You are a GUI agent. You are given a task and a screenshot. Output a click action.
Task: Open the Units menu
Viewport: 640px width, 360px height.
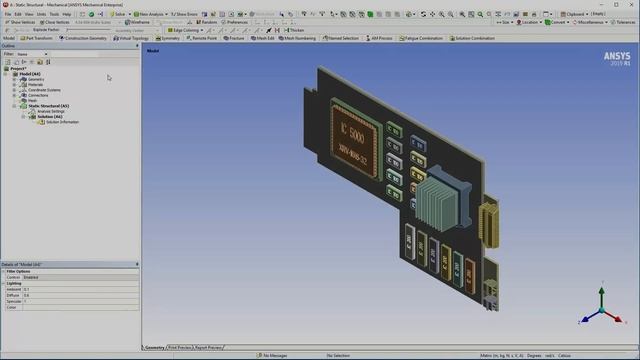(42, 14)
